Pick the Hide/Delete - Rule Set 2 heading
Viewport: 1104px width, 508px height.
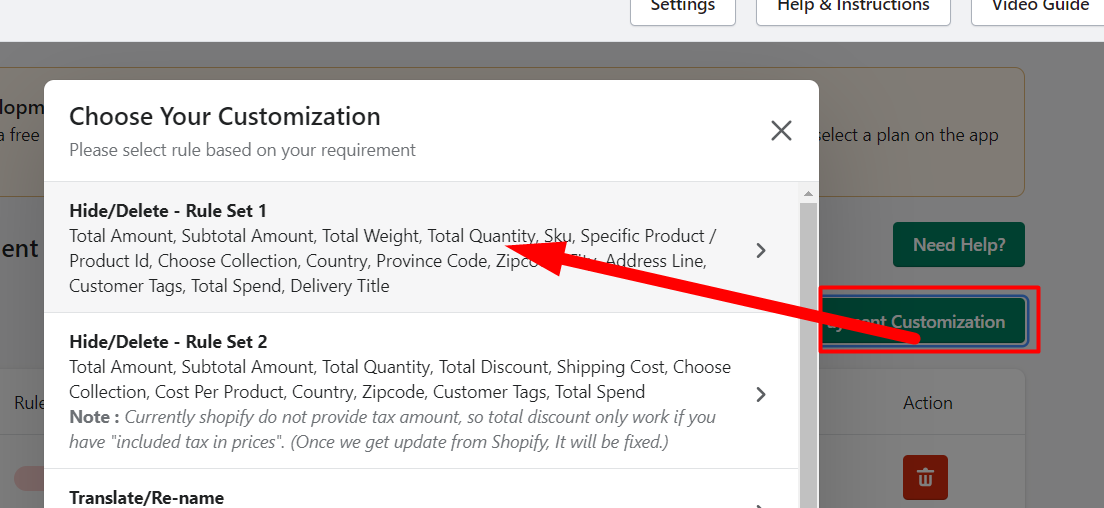[168, 342]
